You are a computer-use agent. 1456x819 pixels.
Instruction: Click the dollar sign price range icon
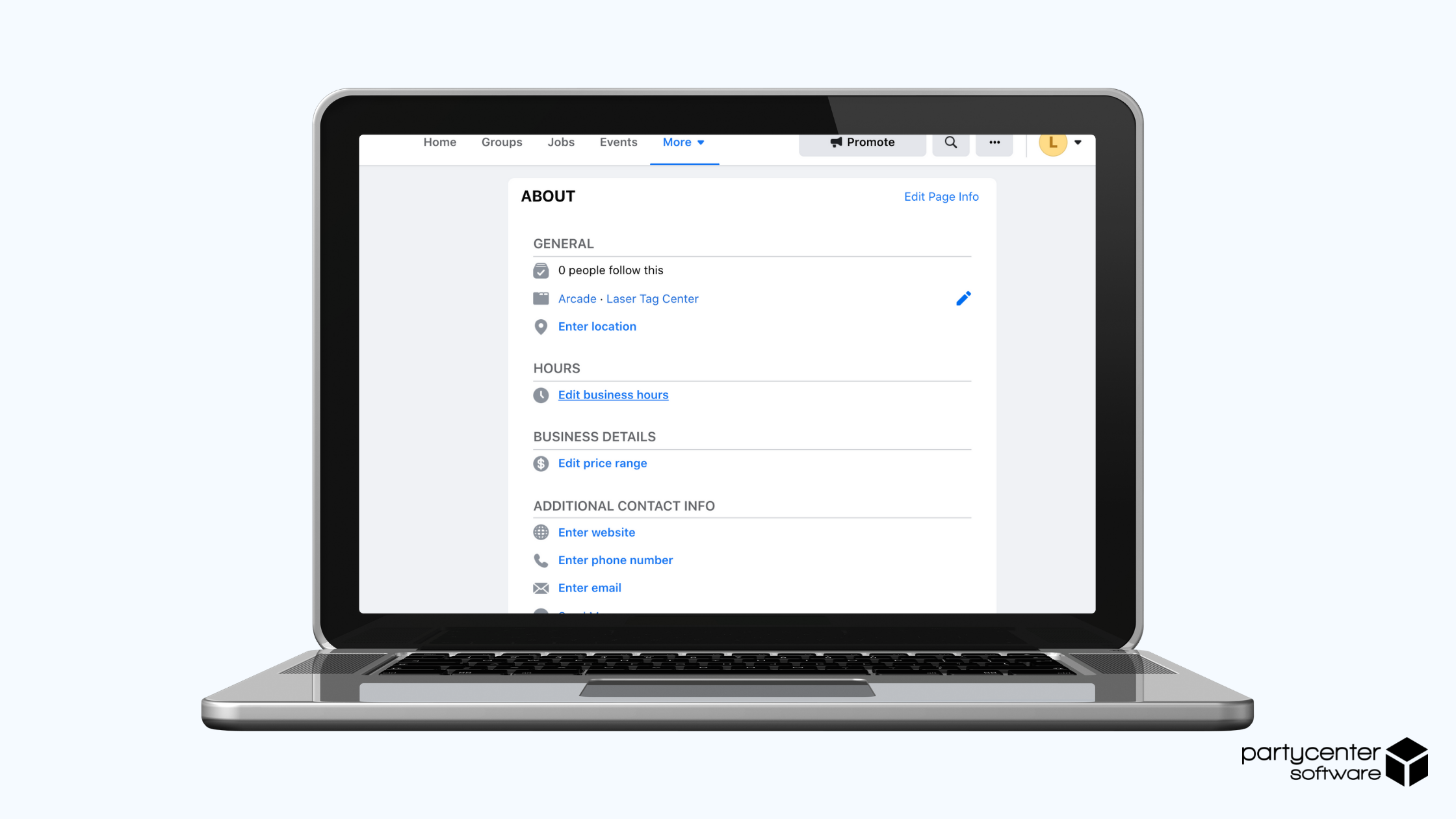pos(540,463)
